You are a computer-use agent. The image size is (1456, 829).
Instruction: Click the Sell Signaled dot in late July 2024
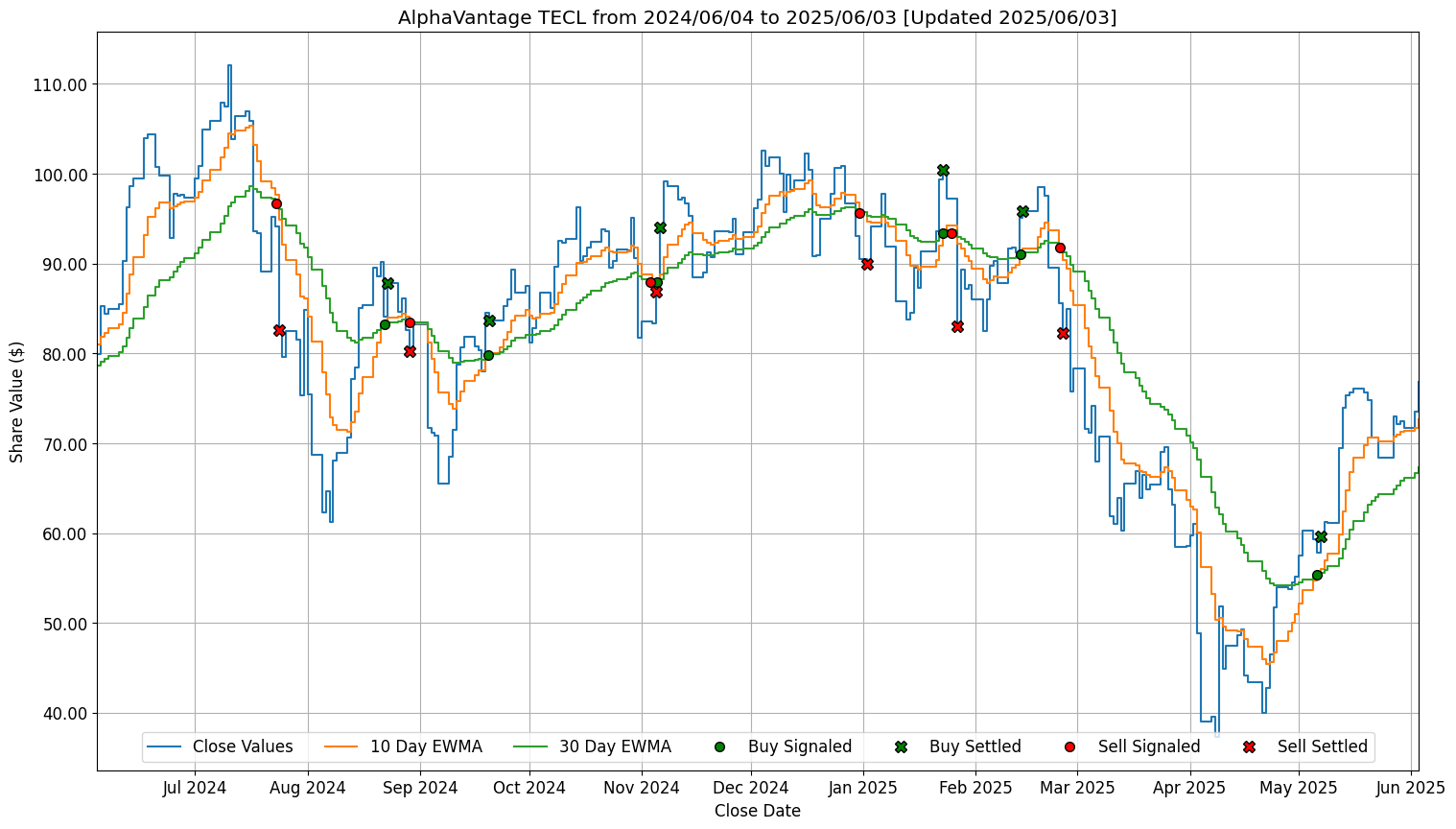(276, 203)
